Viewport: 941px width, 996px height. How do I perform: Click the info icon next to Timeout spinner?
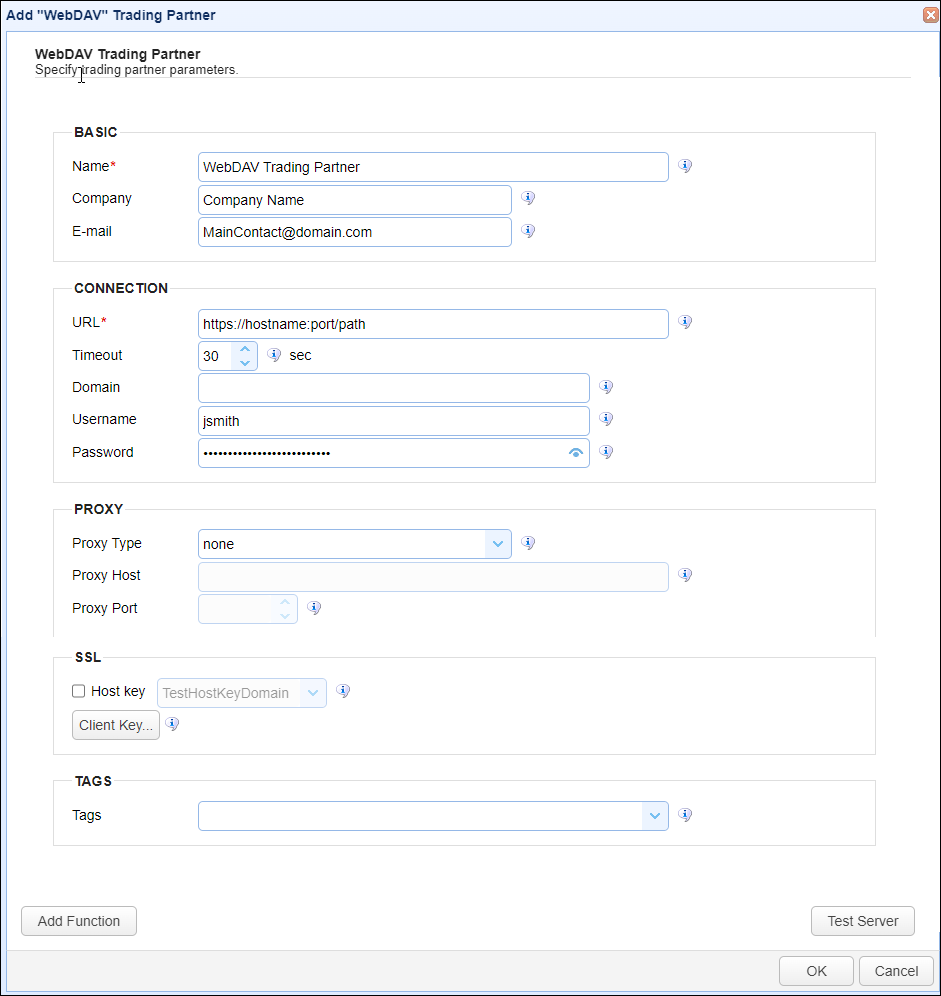coord(274,355)
